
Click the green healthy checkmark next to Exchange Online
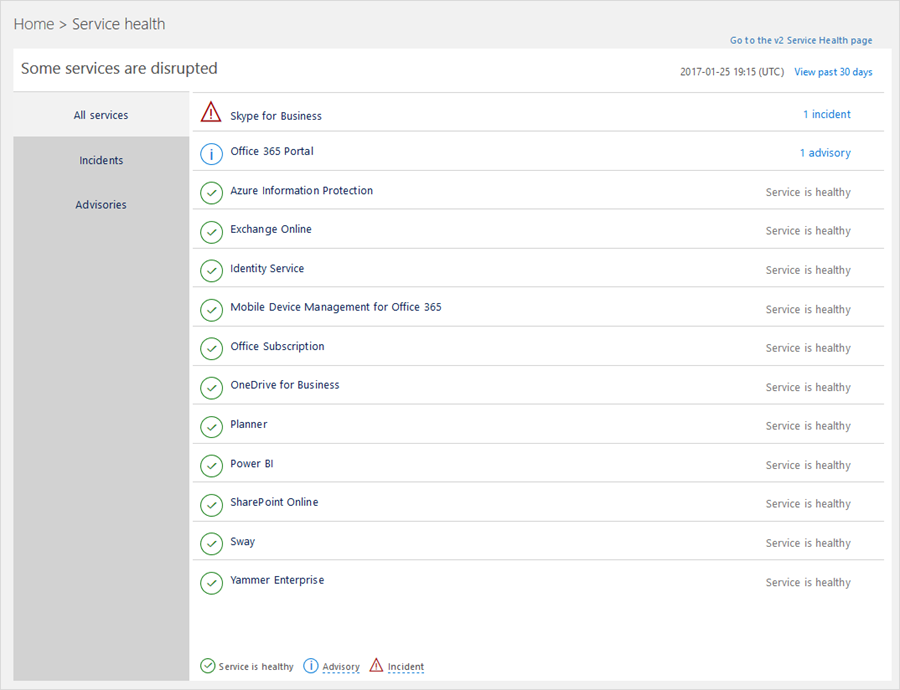[x=211, y=232]
